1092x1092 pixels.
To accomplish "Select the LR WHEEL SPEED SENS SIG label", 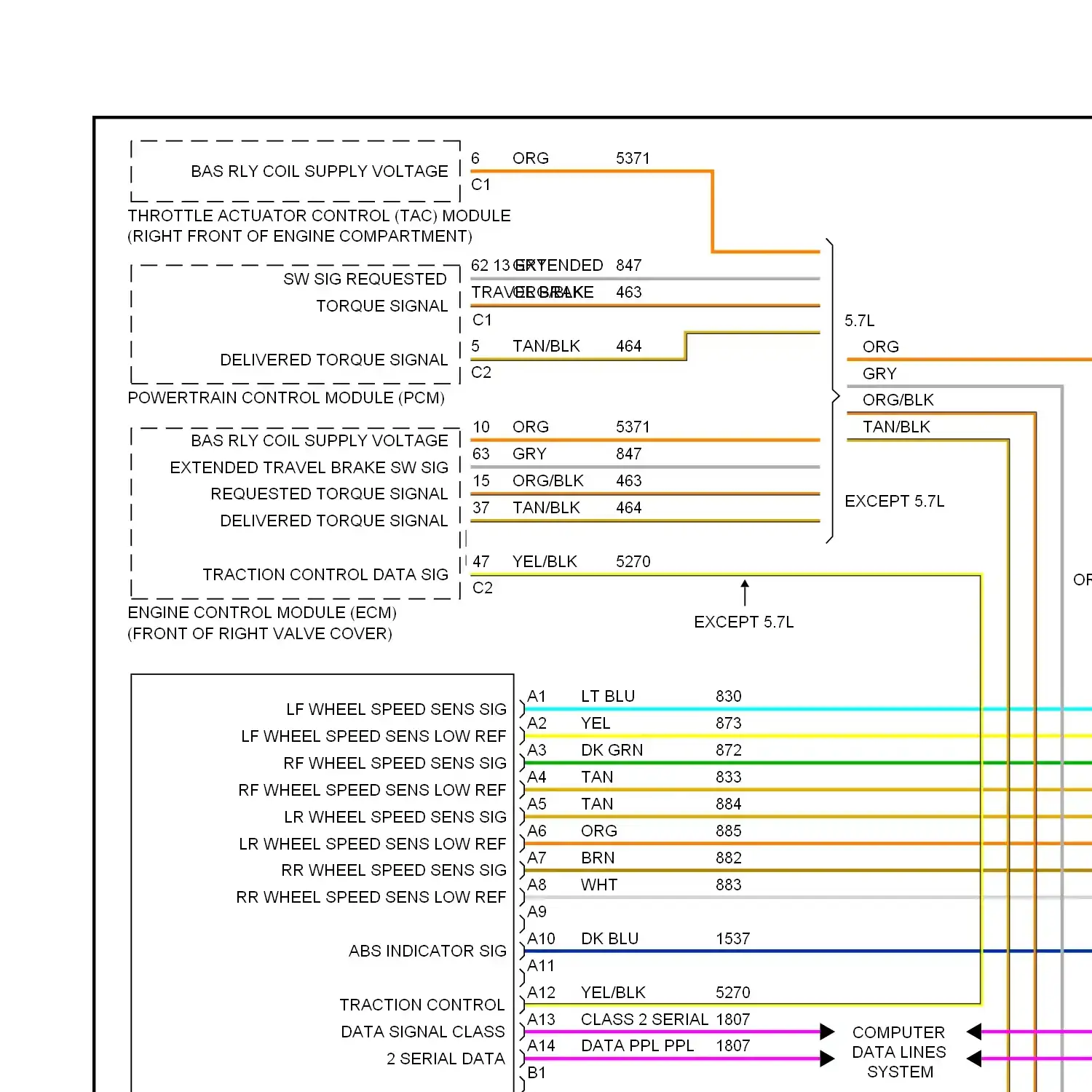I will click(x=395, y=817).
